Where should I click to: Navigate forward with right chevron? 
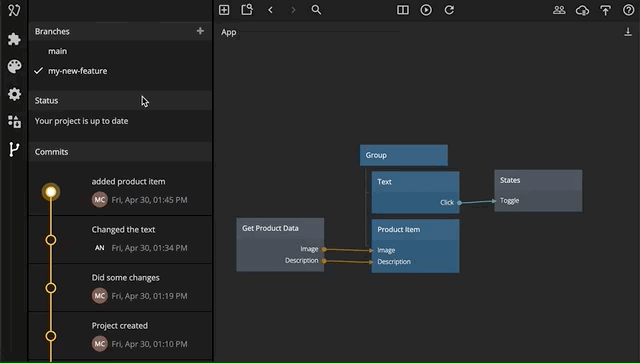[x=293, y=10]
